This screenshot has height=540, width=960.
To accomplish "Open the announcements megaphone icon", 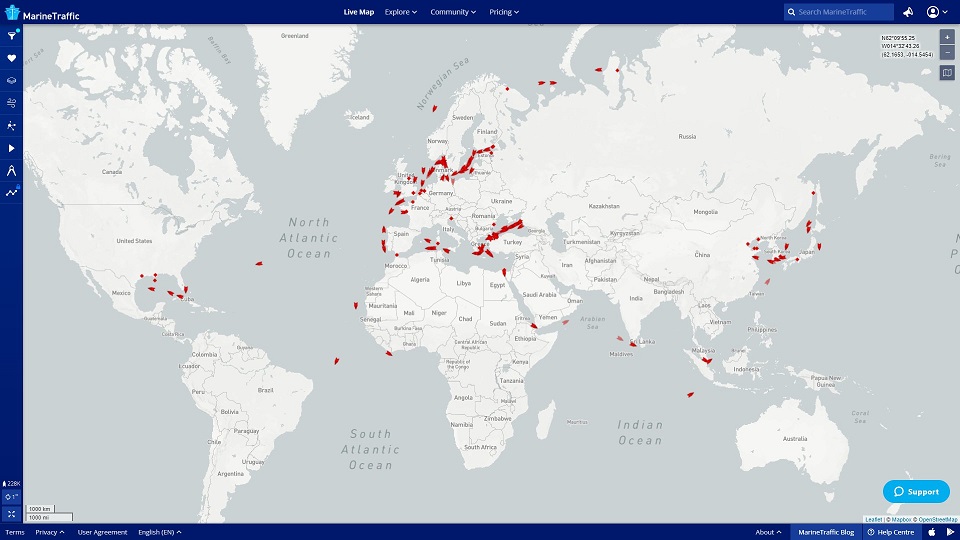I will (908, 12).
